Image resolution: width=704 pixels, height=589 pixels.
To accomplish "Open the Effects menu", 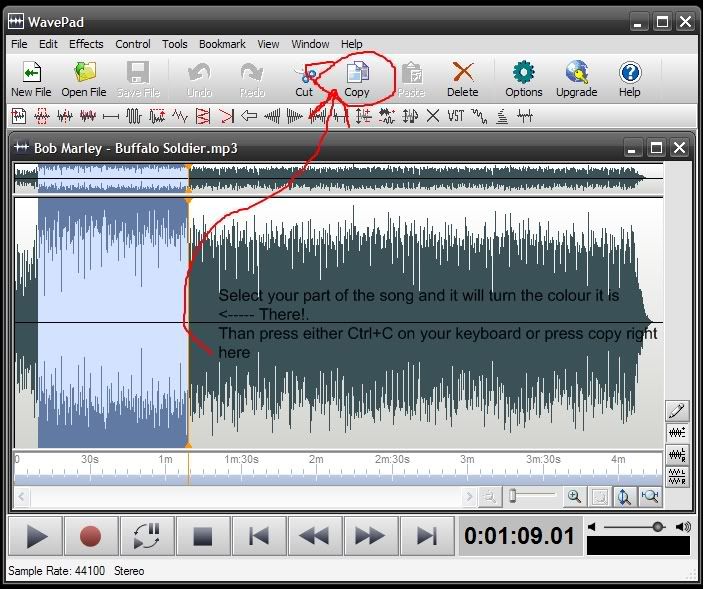I will 86,44.
